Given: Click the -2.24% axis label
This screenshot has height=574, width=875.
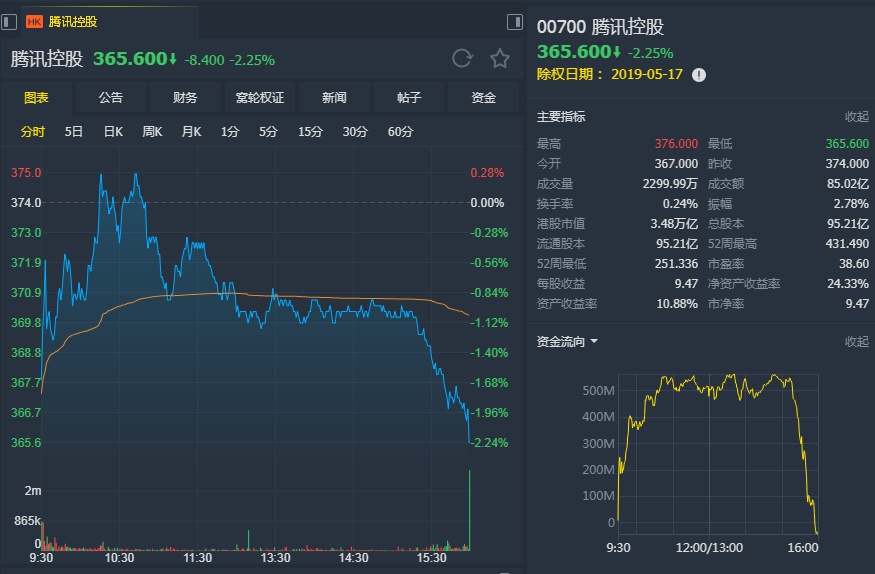Looking at the screenshot, I should [489, 442].
